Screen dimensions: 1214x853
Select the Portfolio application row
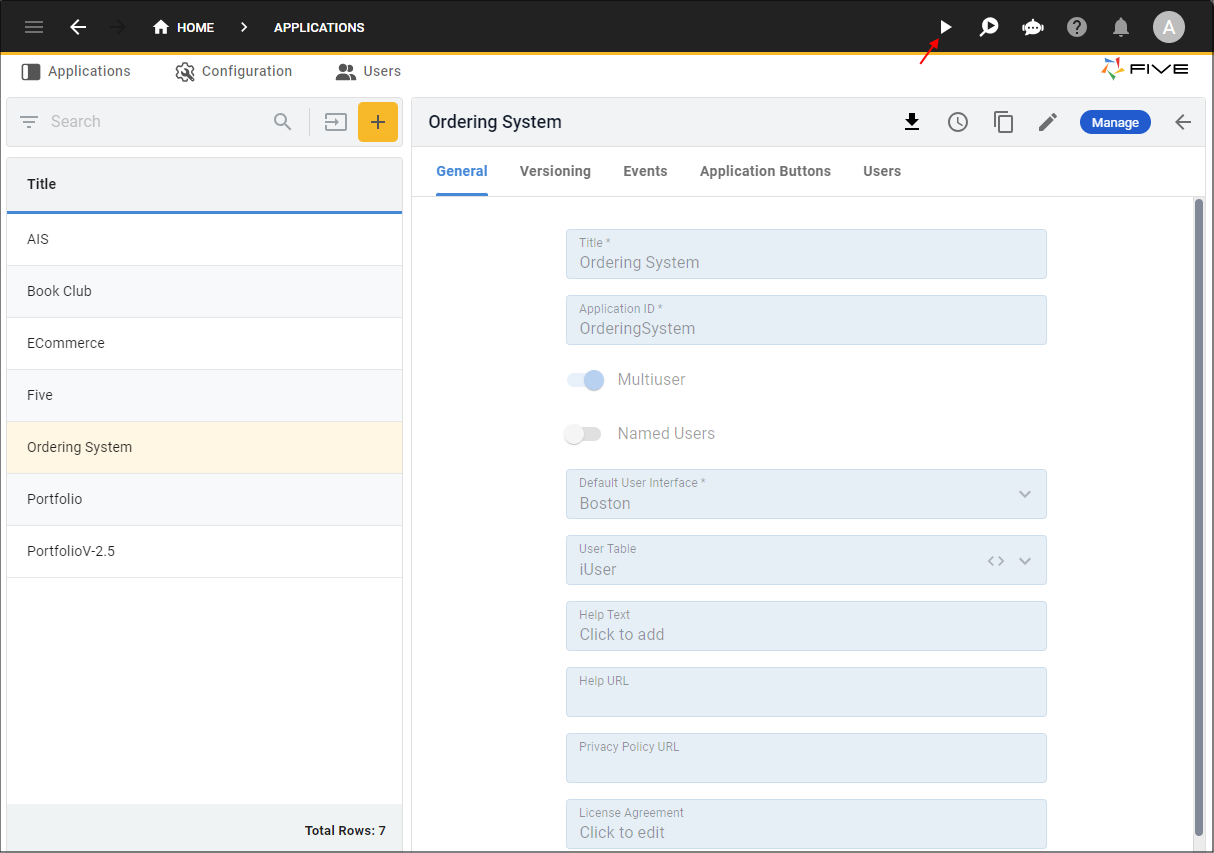[x=204, y=500]
